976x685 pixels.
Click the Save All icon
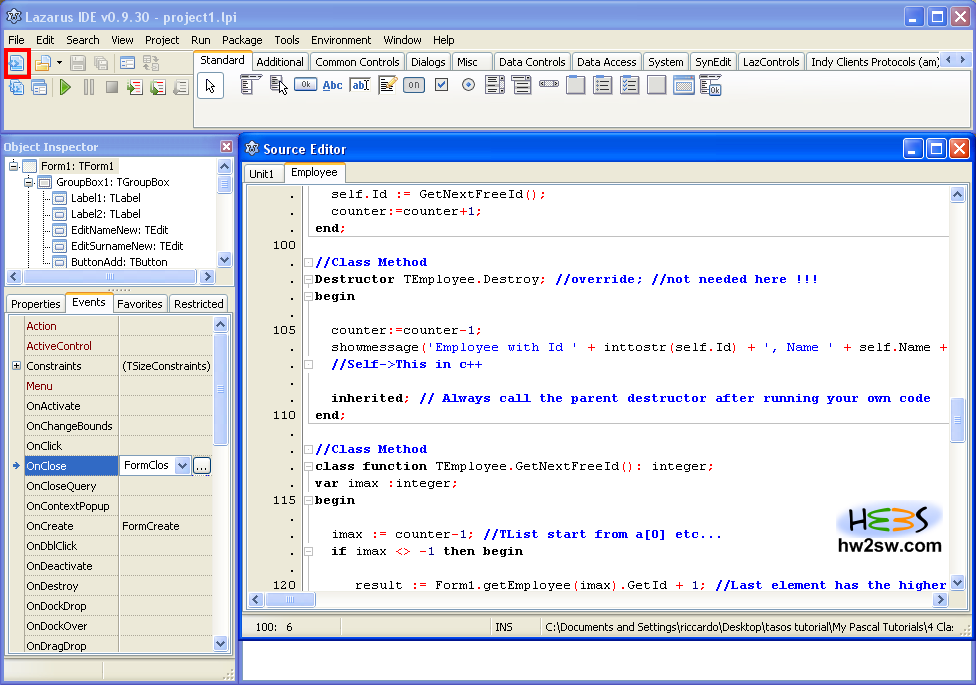pyautogui.click(x=101, y=63)
